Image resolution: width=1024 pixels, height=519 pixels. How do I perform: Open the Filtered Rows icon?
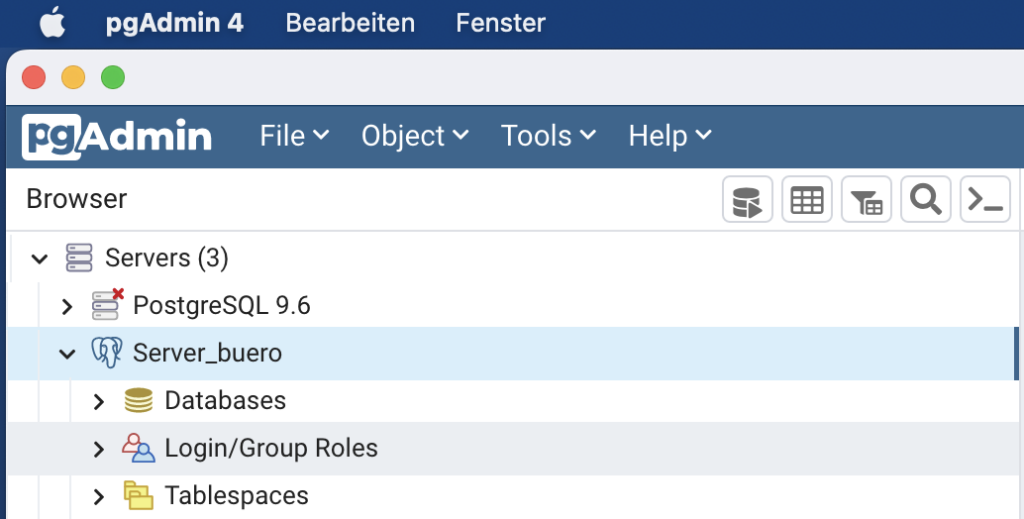(866, 200)
